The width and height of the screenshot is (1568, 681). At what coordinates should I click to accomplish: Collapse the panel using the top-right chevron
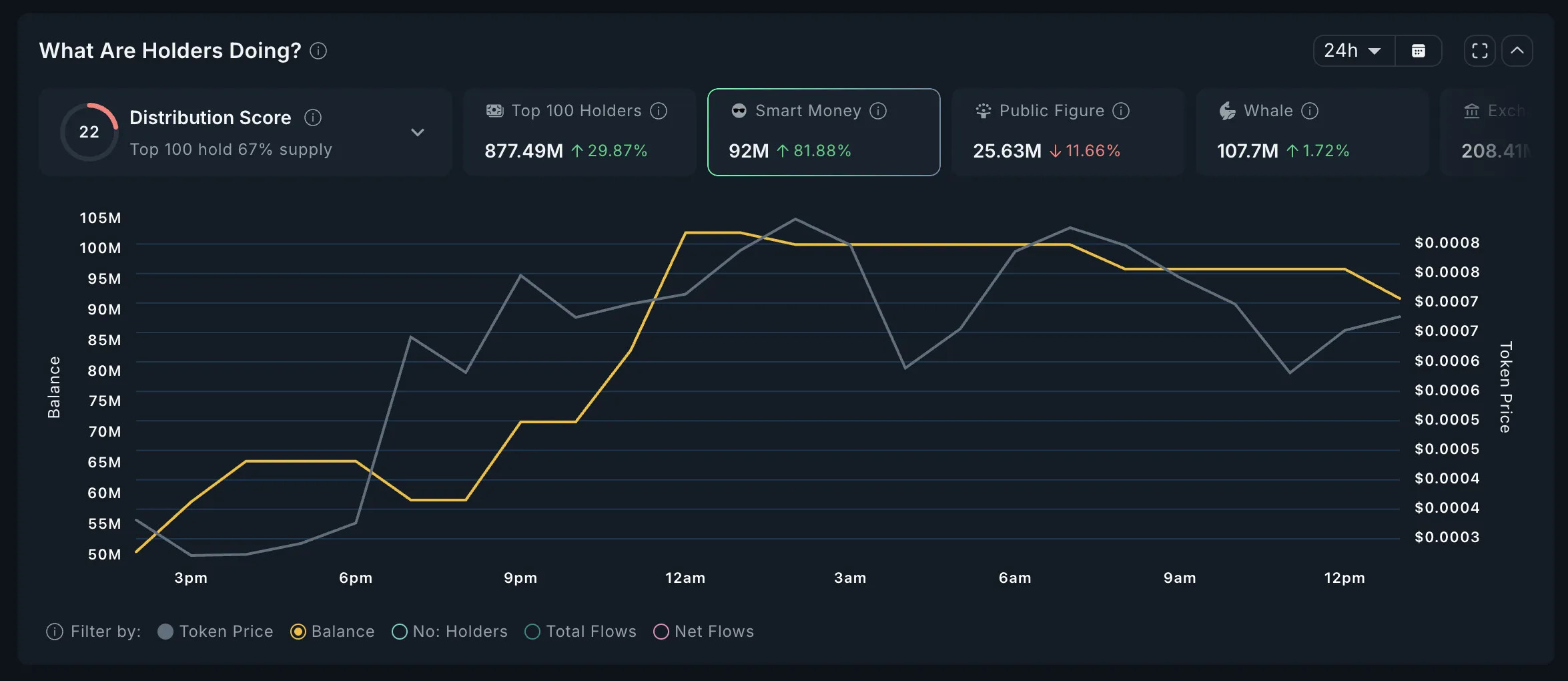tap(1517, 50)
